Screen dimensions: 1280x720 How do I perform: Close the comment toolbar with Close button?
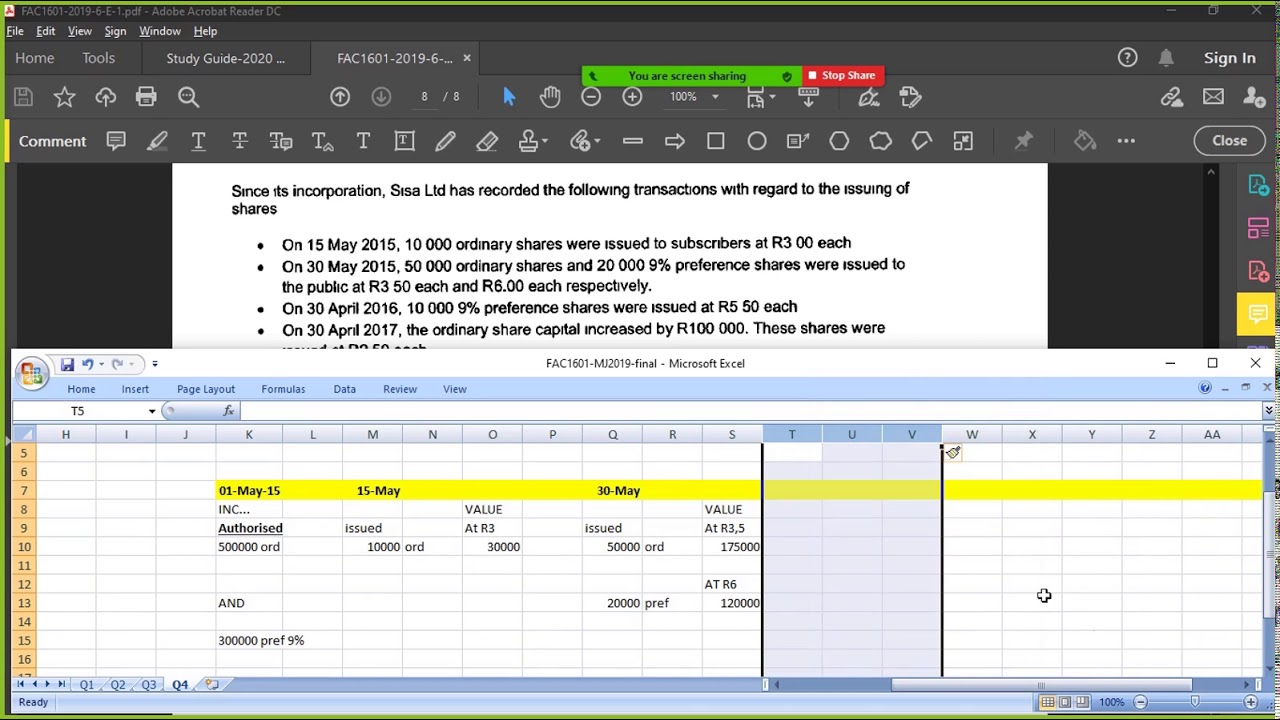[x=1229, y=141]
